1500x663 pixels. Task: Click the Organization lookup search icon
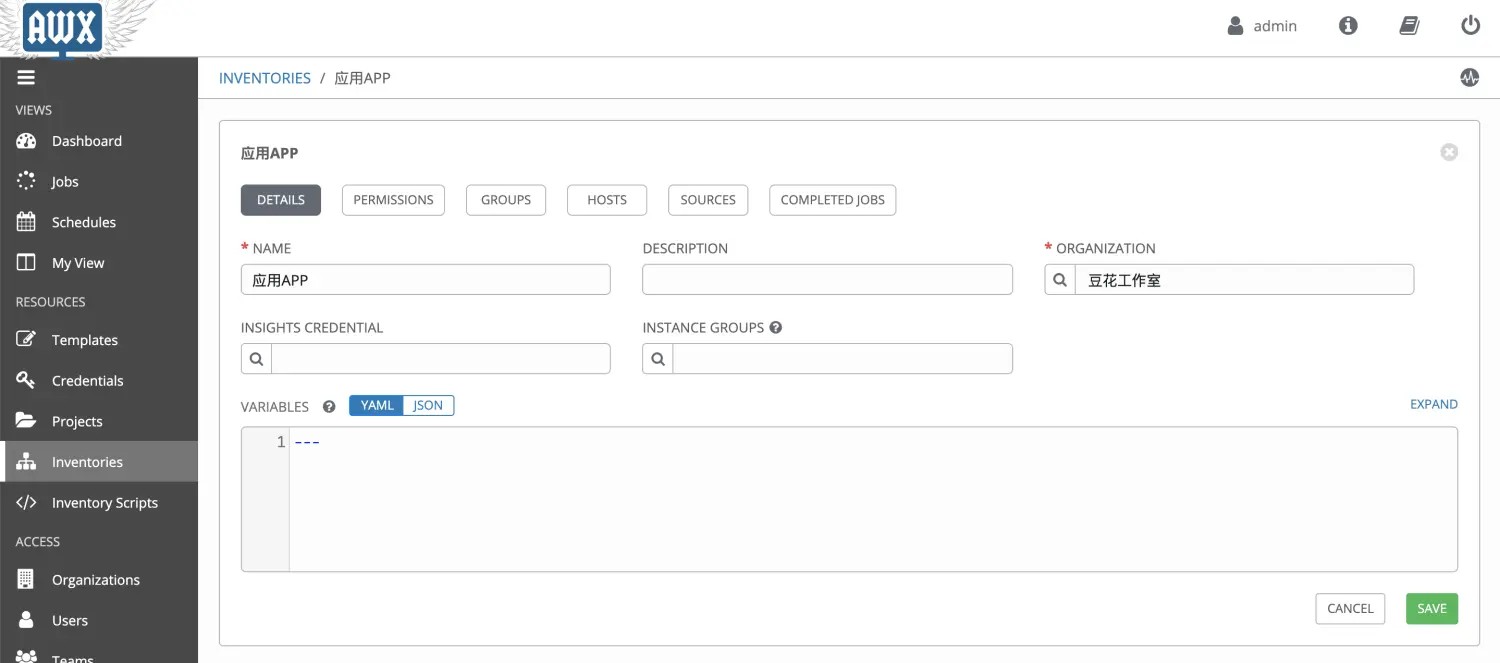click(1060, 280)
